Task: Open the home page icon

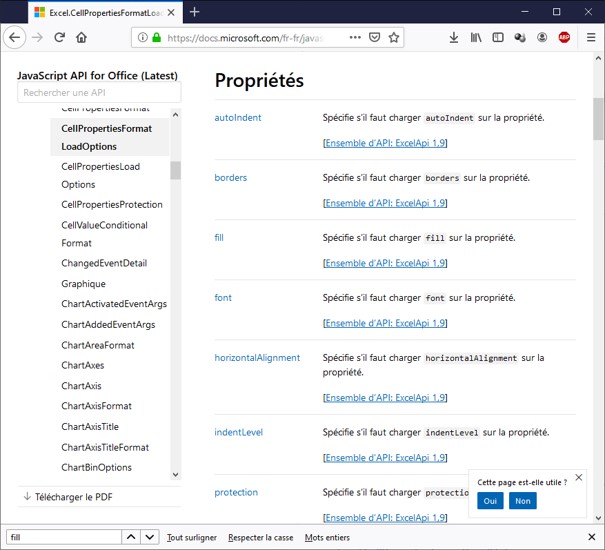Action: tap(81, 37)
